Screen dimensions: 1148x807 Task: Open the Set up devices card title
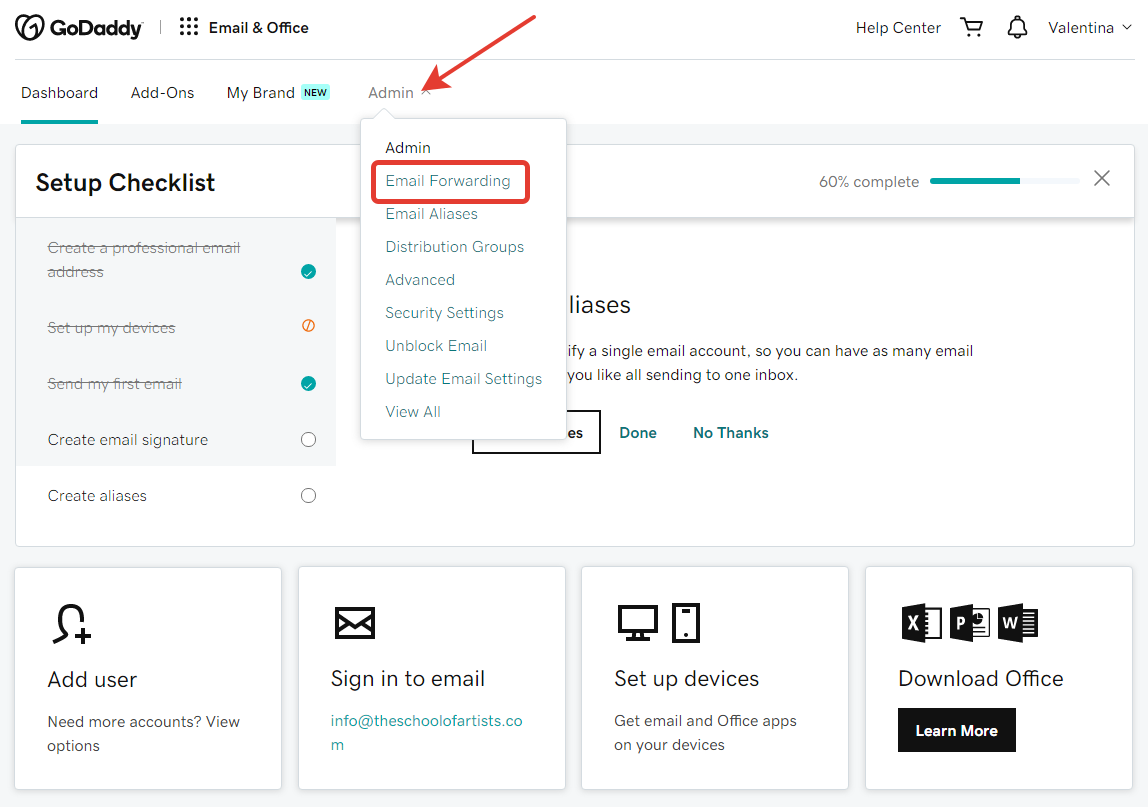687,679
